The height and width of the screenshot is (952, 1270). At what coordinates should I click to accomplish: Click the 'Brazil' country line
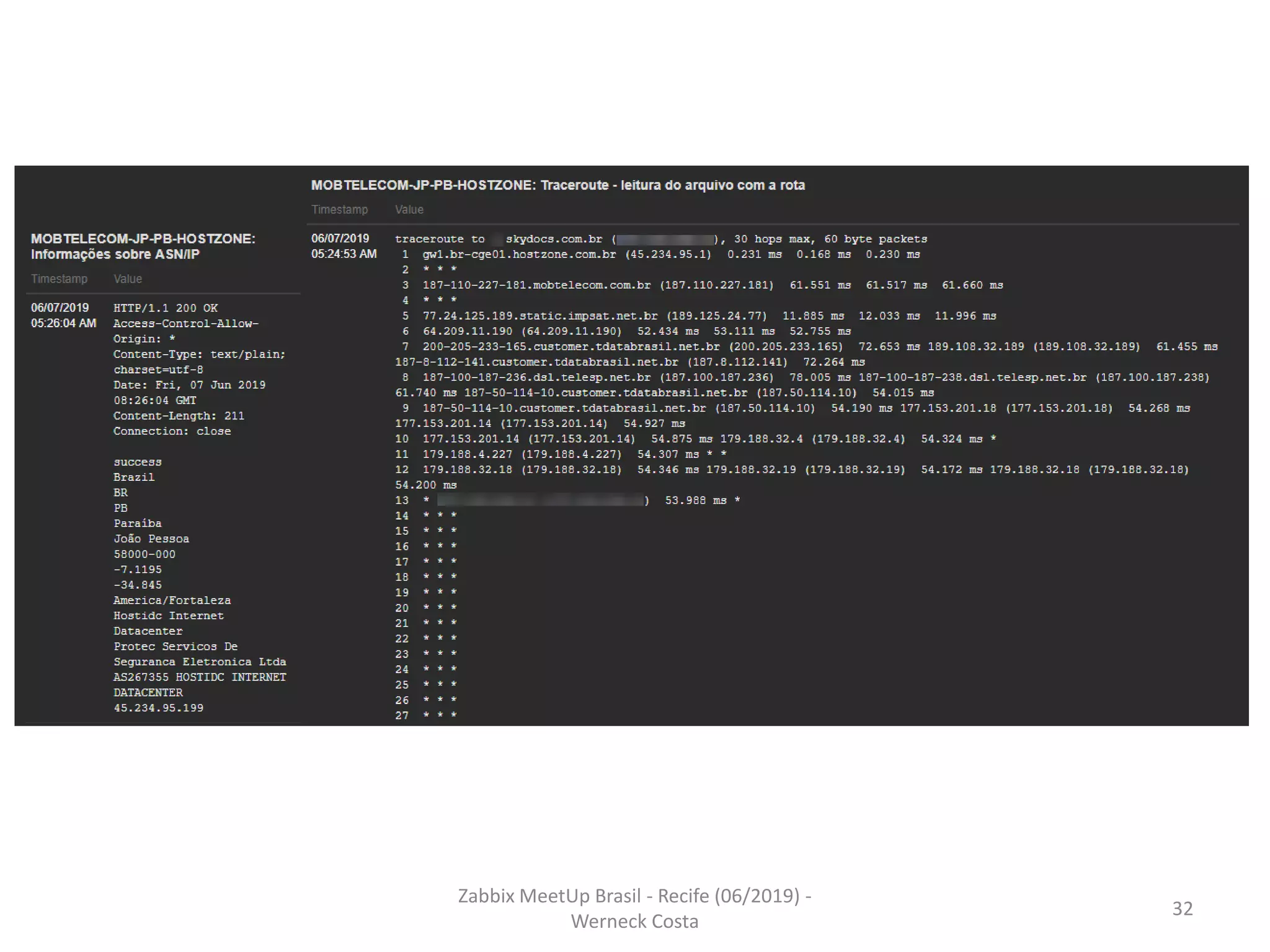134,477
